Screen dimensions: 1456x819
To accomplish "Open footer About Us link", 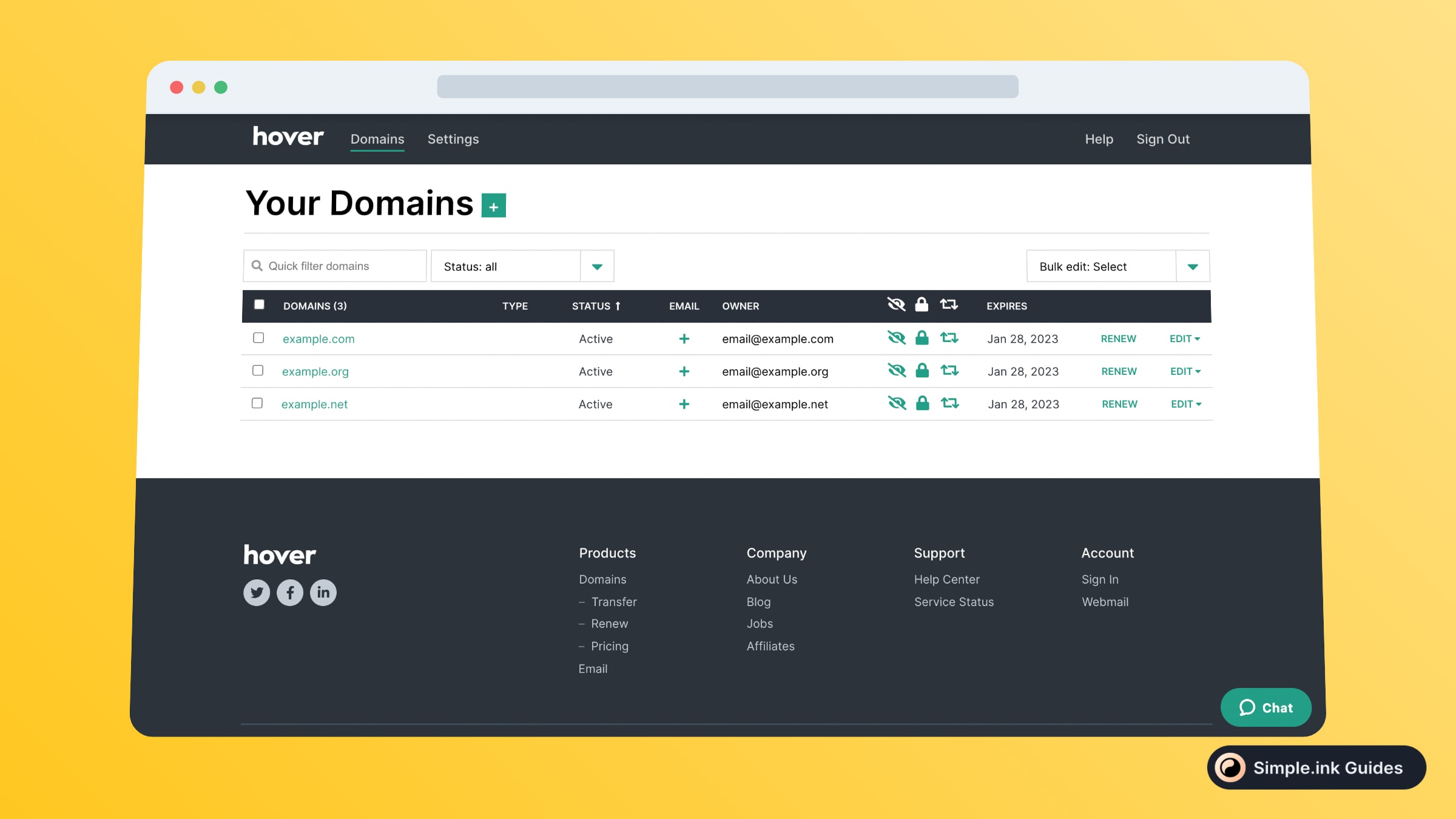I will coord(772,579).
